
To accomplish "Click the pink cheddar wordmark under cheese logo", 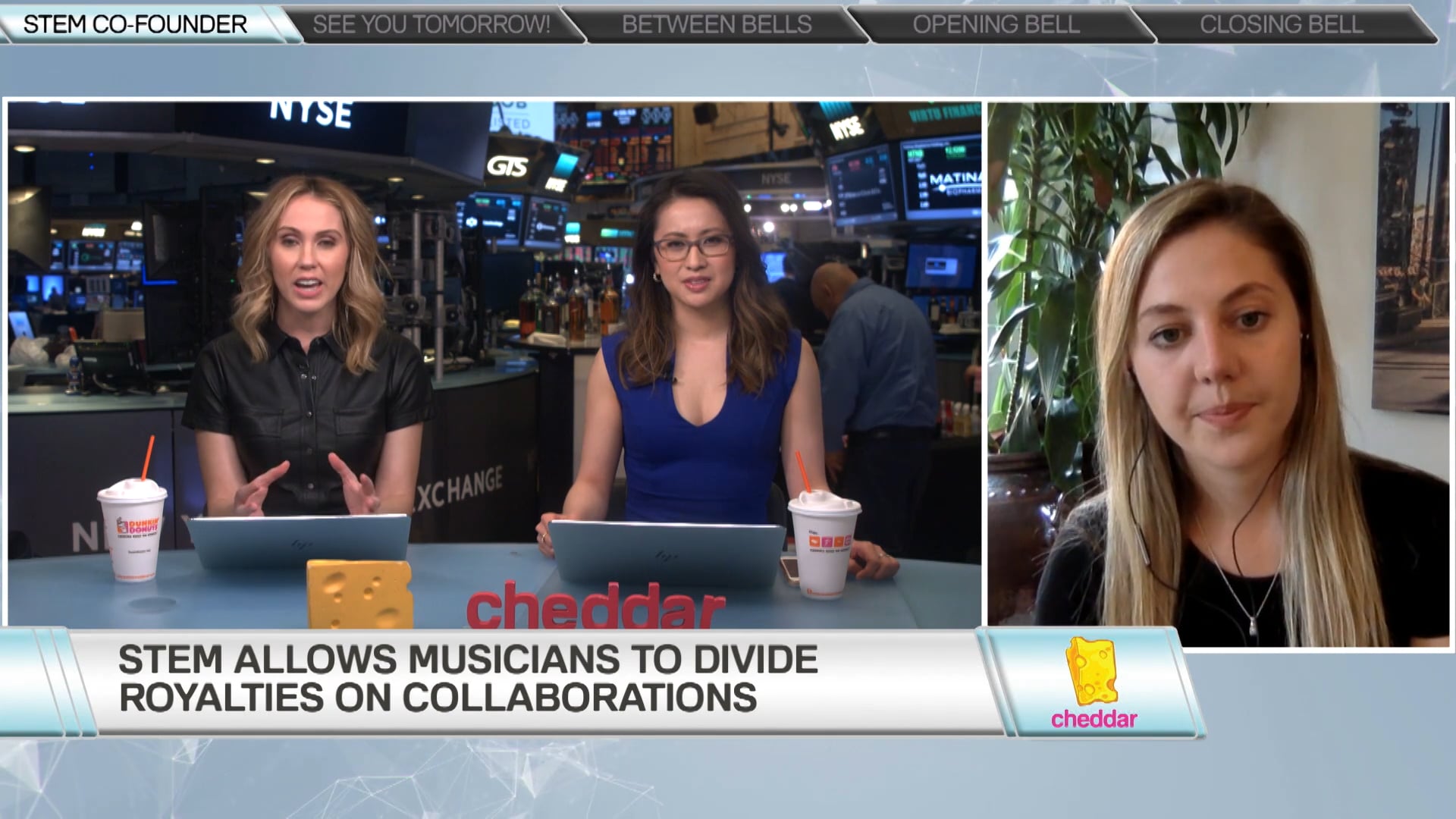I will coord(1094,719).
